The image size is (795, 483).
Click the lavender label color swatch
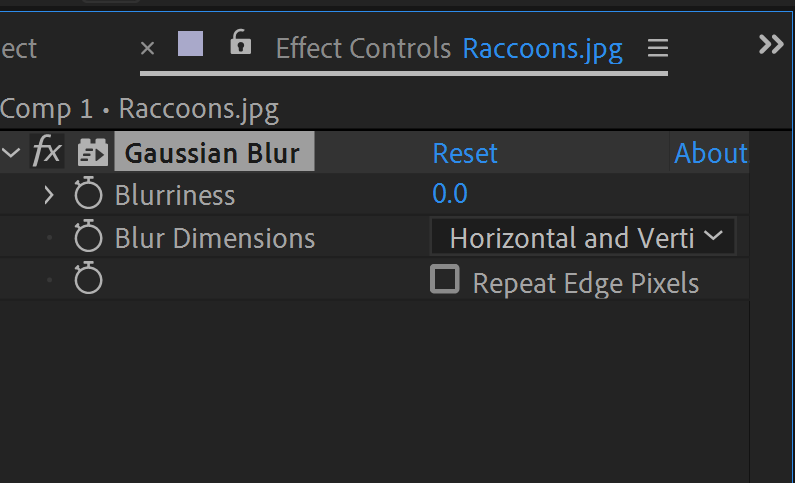coord(191,44)
